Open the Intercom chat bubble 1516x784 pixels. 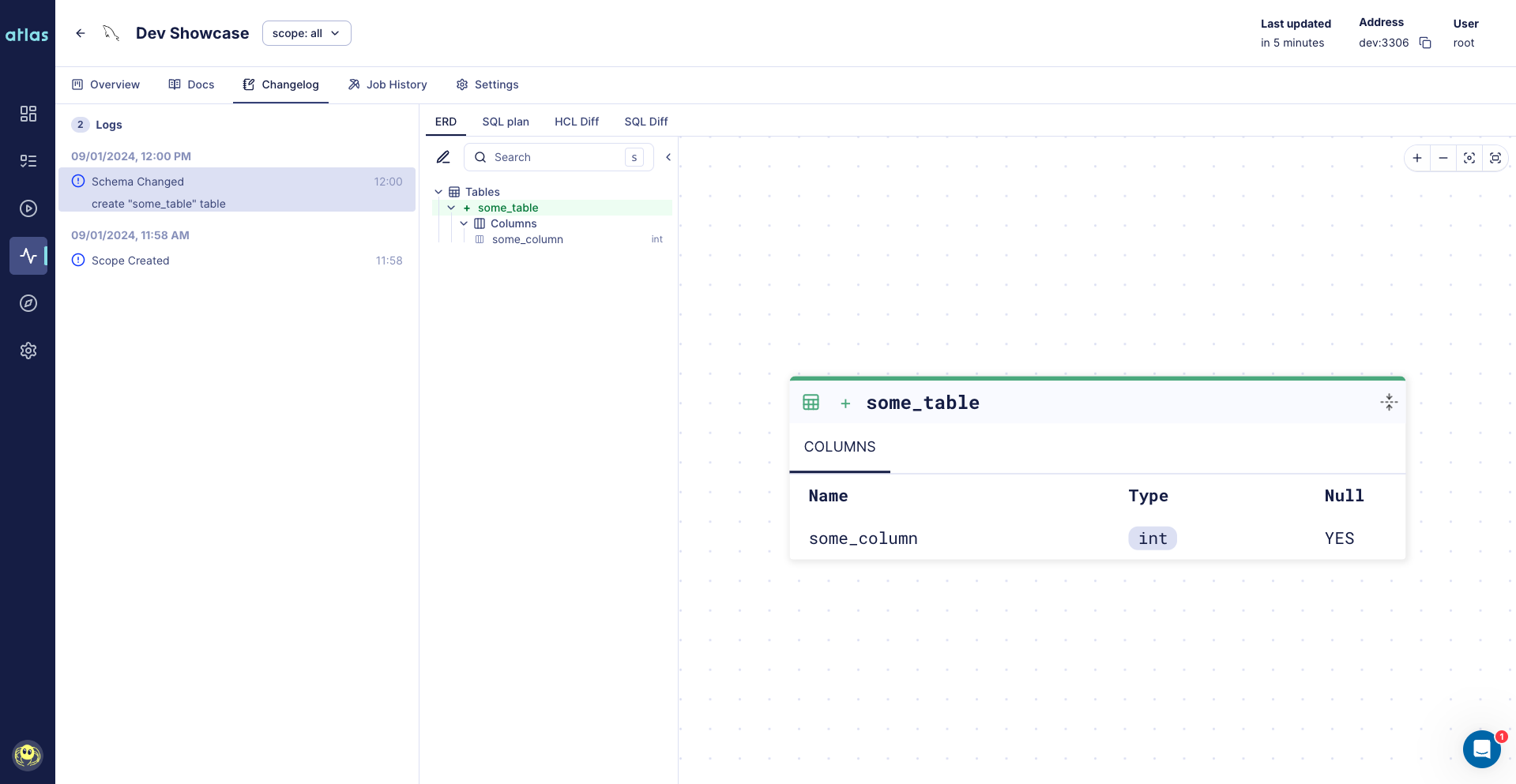[x=1480, y=749]
